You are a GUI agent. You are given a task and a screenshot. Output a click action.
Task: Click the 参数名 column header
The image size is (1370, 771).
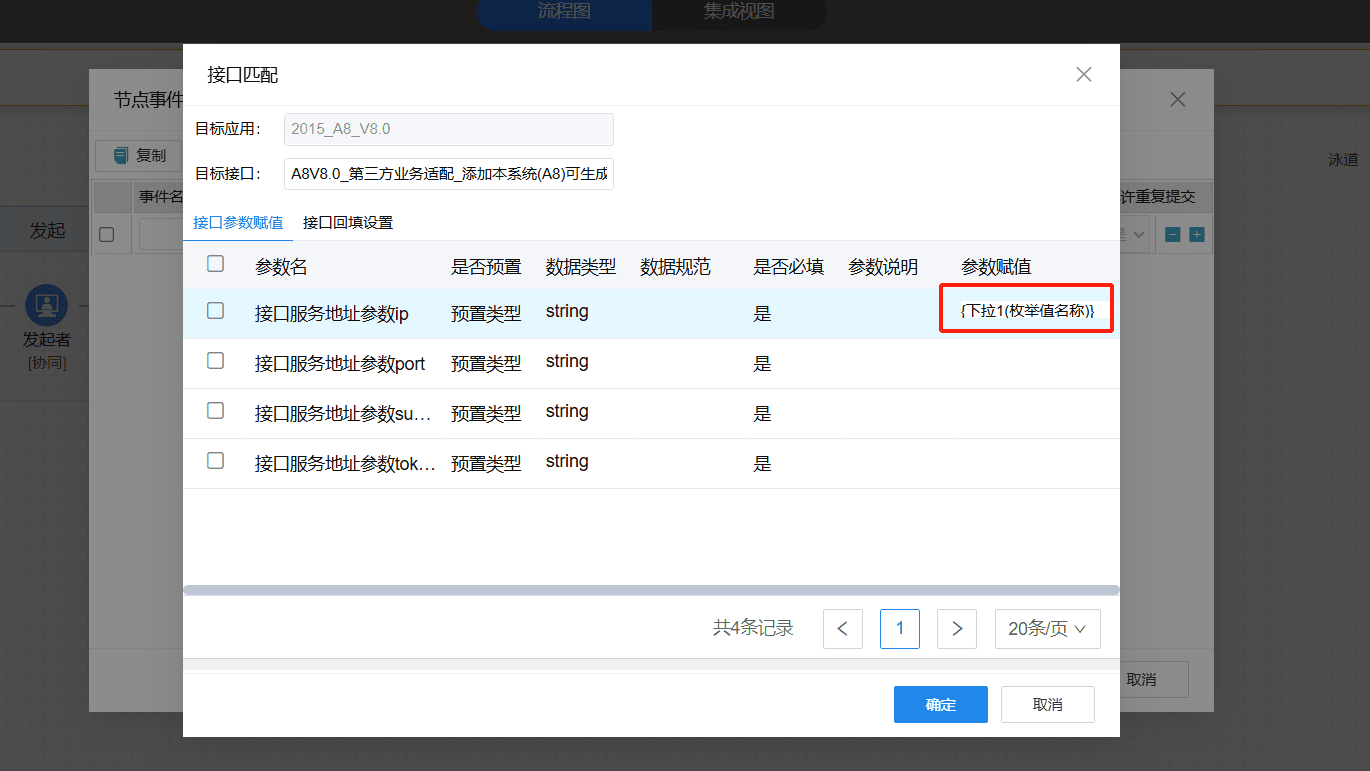pos(281,267)
